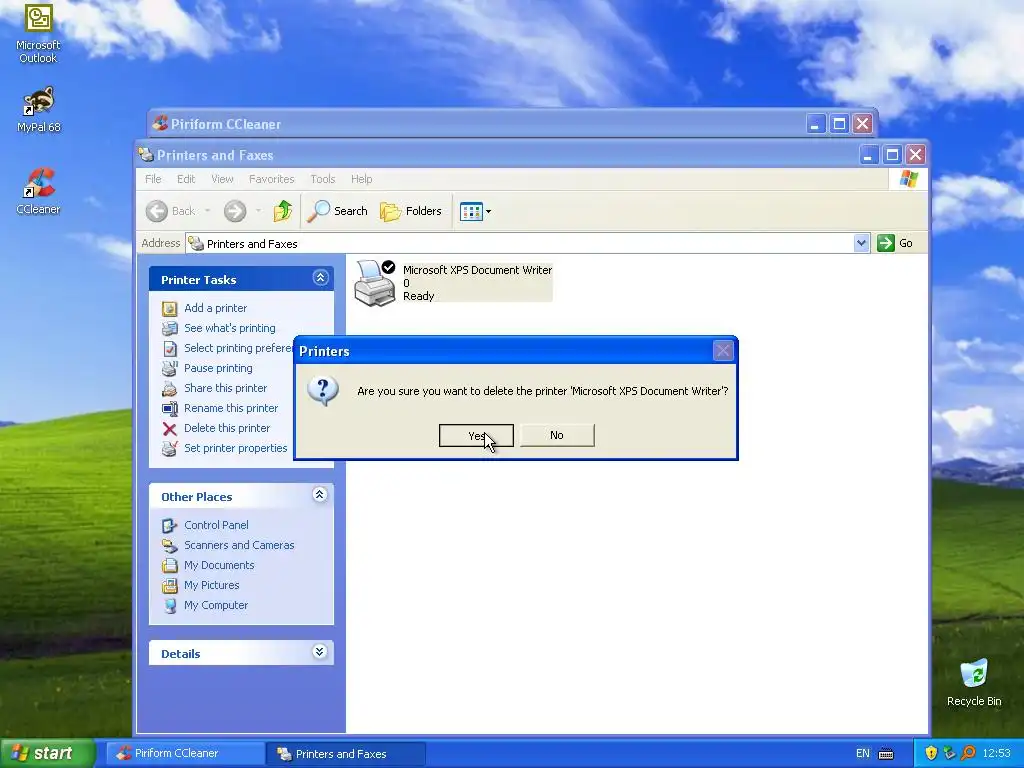Screen dimensions: 1024x768
Task: Open the Edit menu
Action: tap(186, 179)
